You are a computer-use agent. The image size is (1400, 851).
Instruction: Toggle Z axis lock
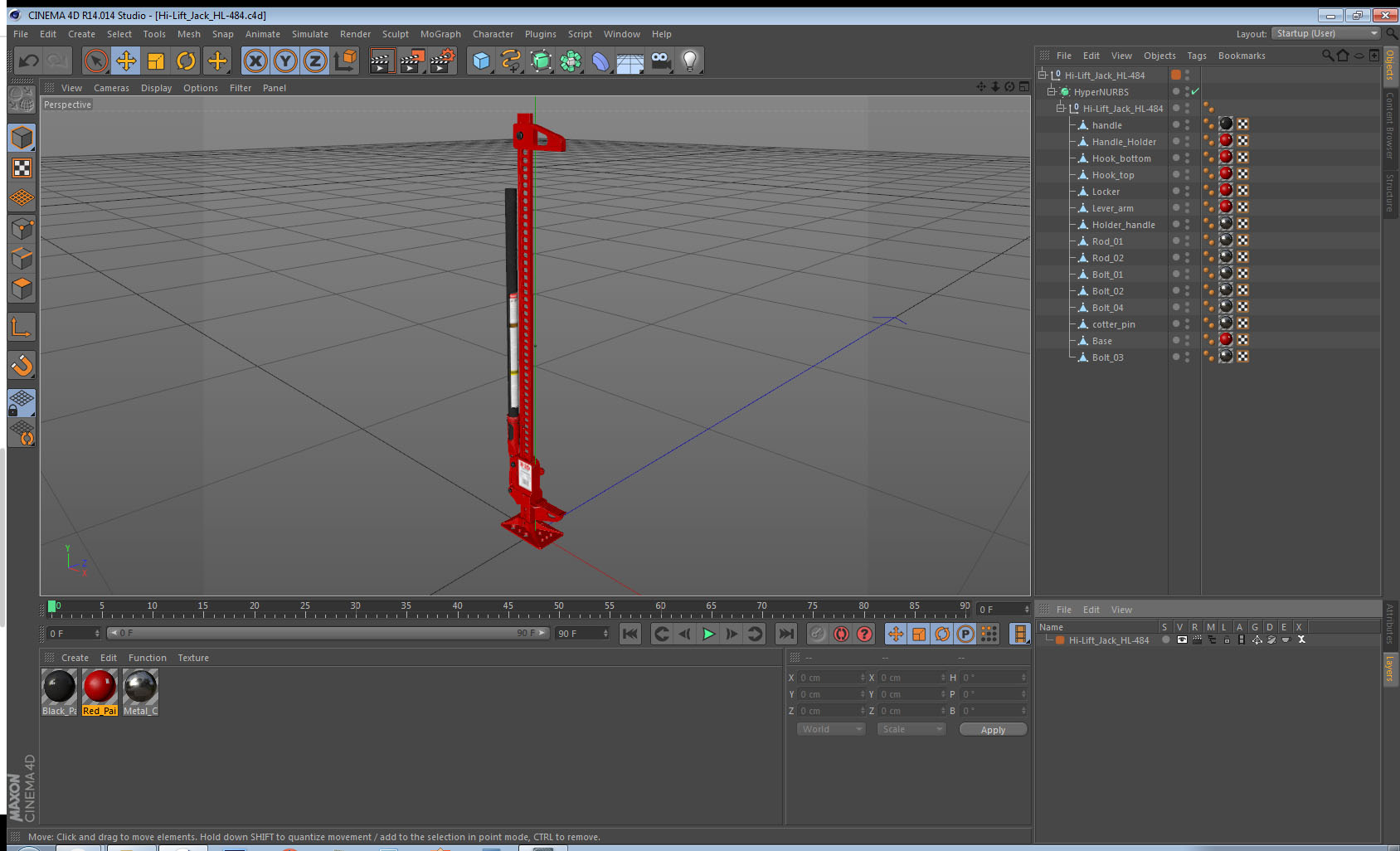coord(315,61)
